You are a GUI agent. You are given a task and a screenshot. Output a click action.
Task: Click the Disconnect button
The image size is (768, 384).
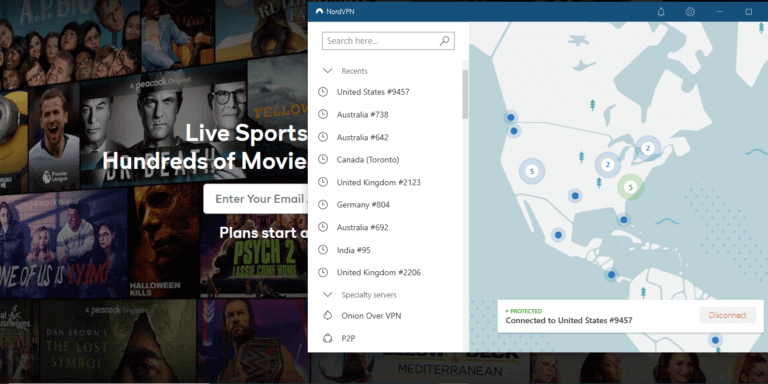pyautogui.click(x=727, y=315)
